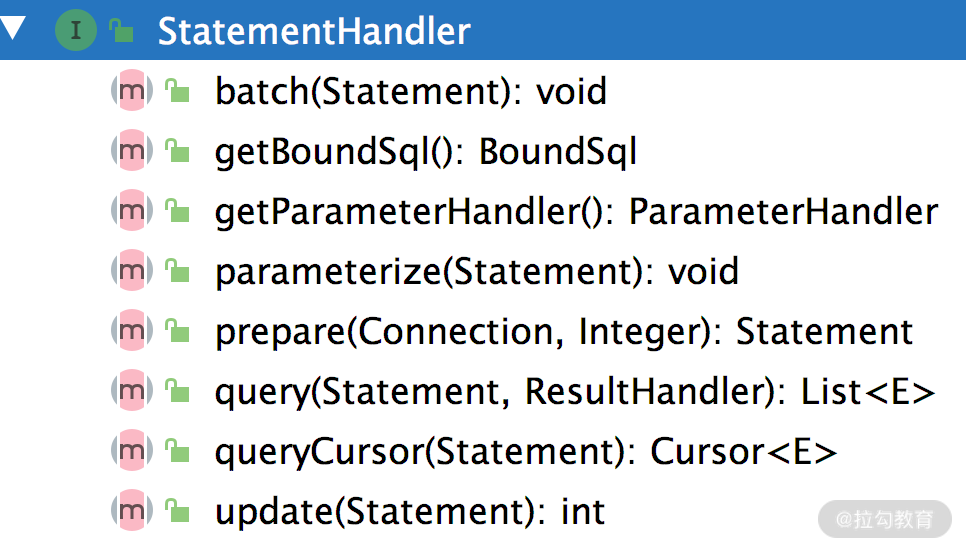Click the method icon beside getBoundSql()
The image size is (966, 550).
131,151
